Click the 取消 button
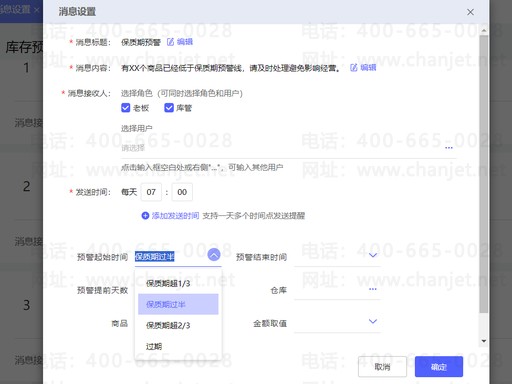The height and width of the screenshot is (384, 512). pos(382,367)
